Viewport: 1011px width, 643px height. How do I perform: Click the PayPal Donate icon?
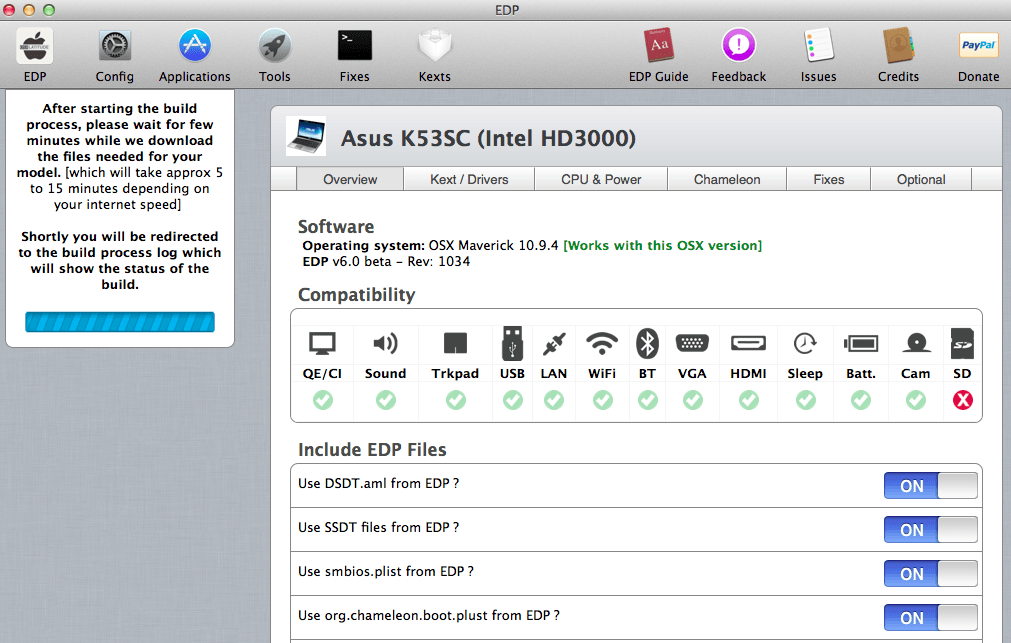pos(978,46)
